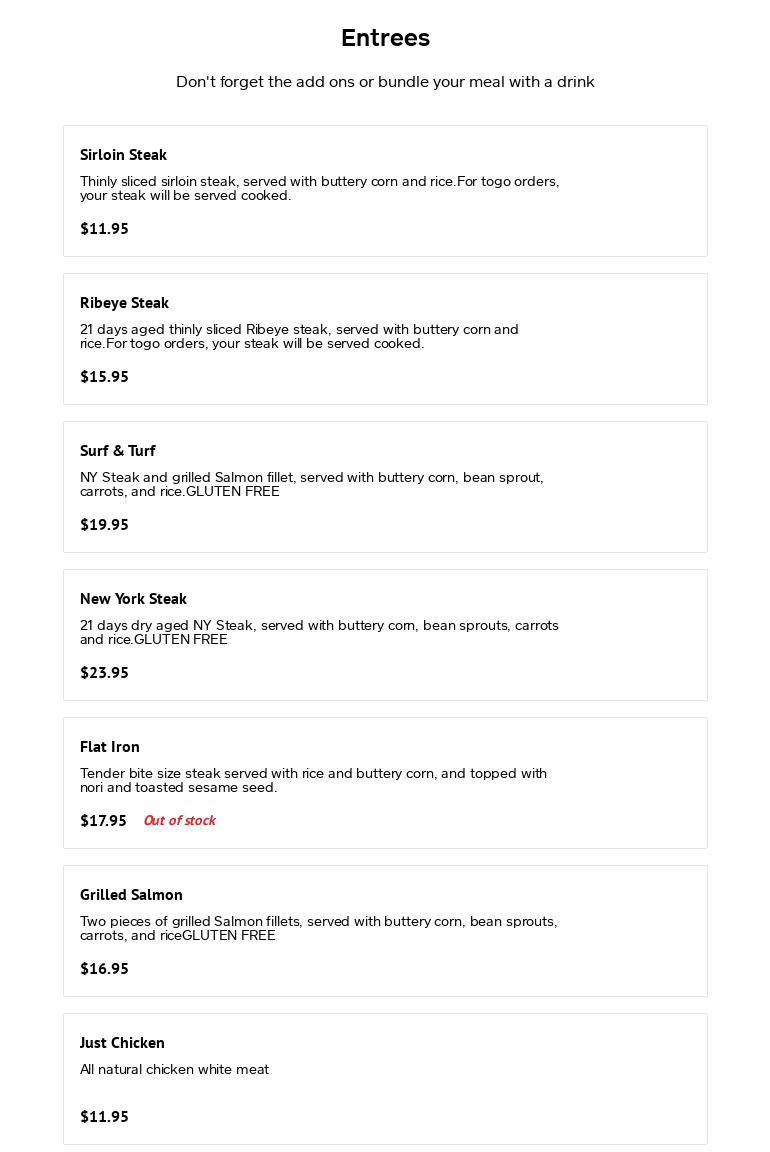Choose the New York Steak entree
The image size is (770, 1152).
133,599
